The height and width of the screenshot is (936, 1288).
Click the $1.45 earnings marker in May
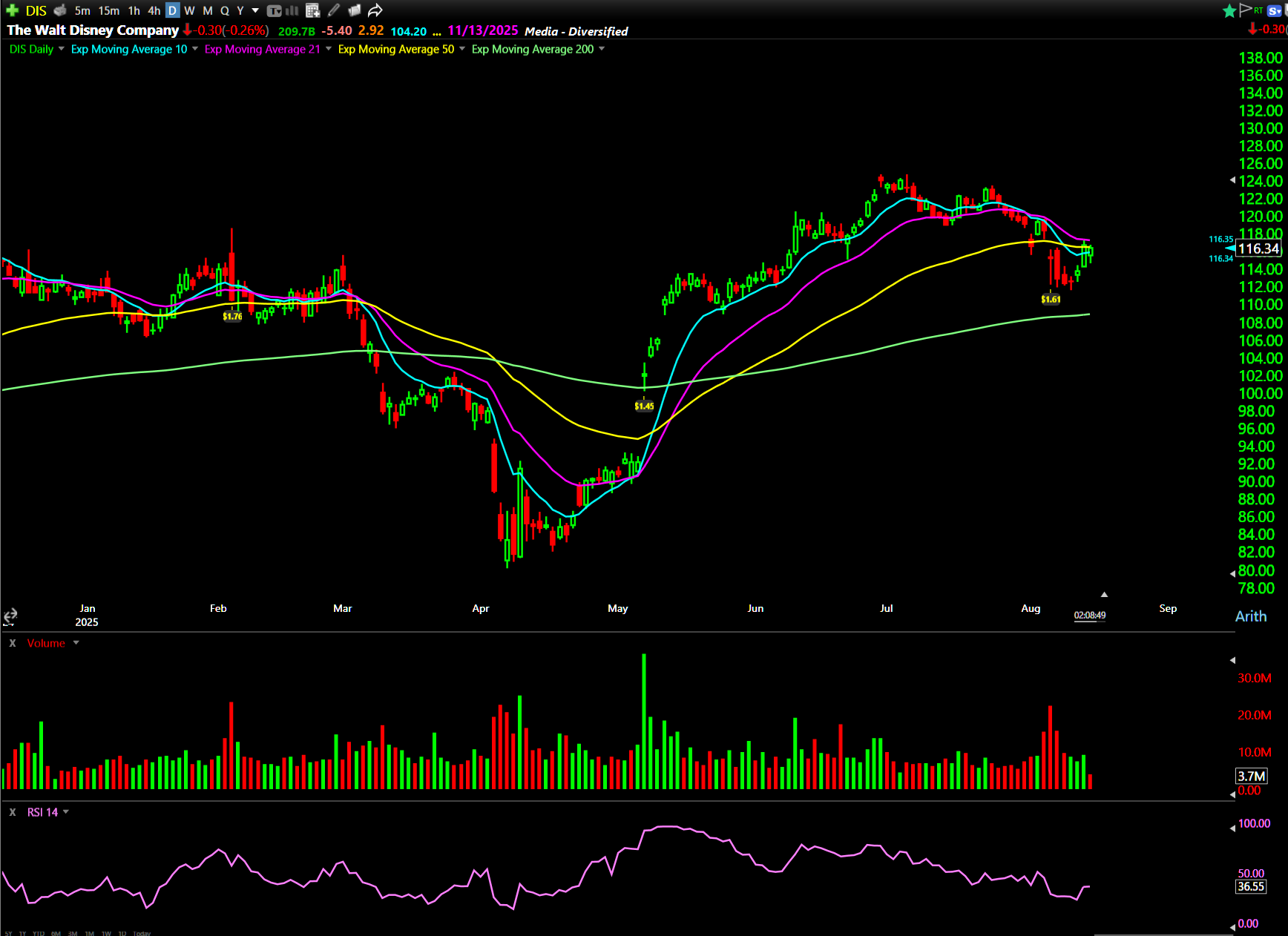(644, 406)
